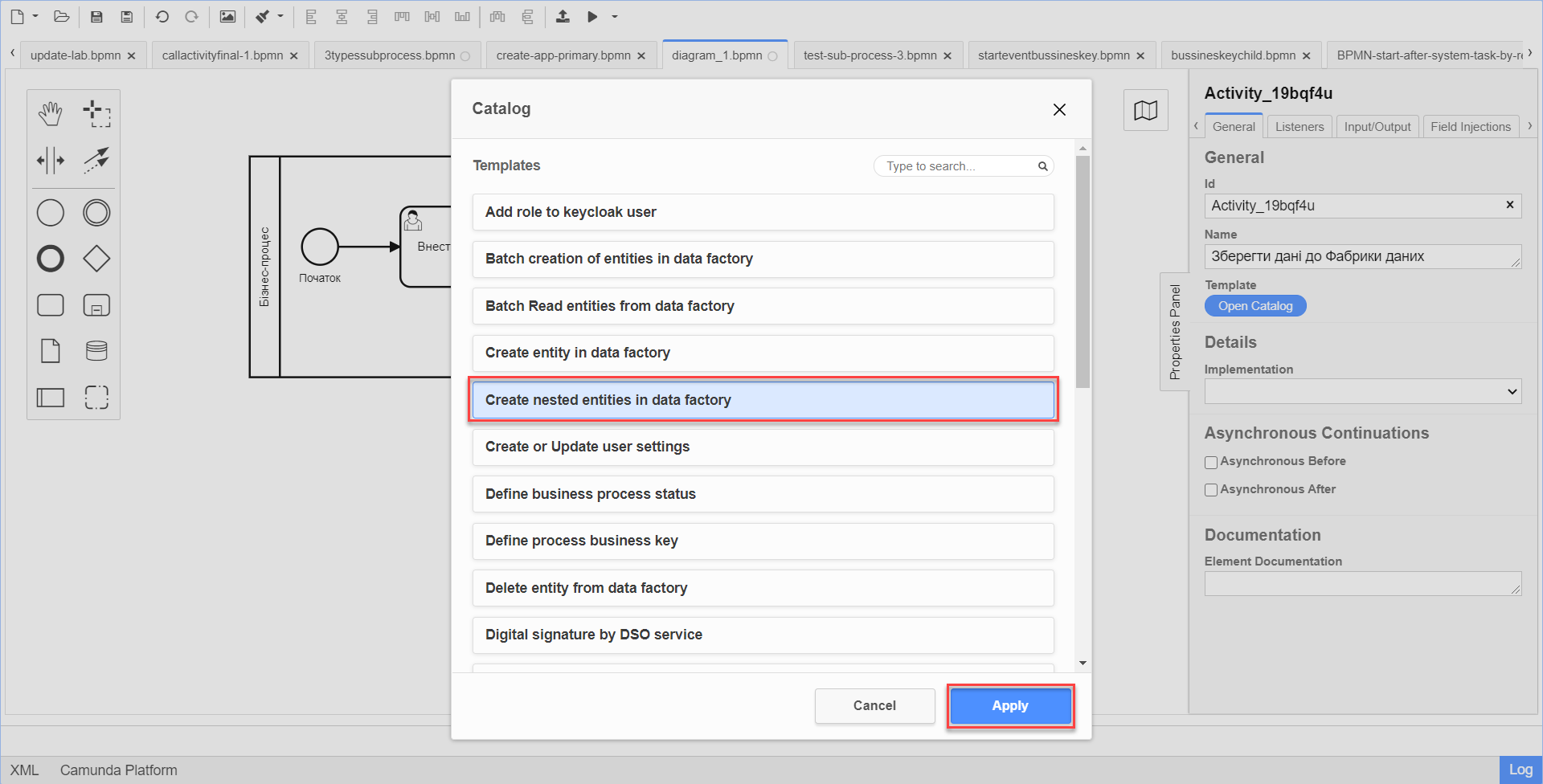The width and height of the screenshot is (1543, 784).
Task: Choose the Global Connect arrow tool
Action: (x=96, y=160)
